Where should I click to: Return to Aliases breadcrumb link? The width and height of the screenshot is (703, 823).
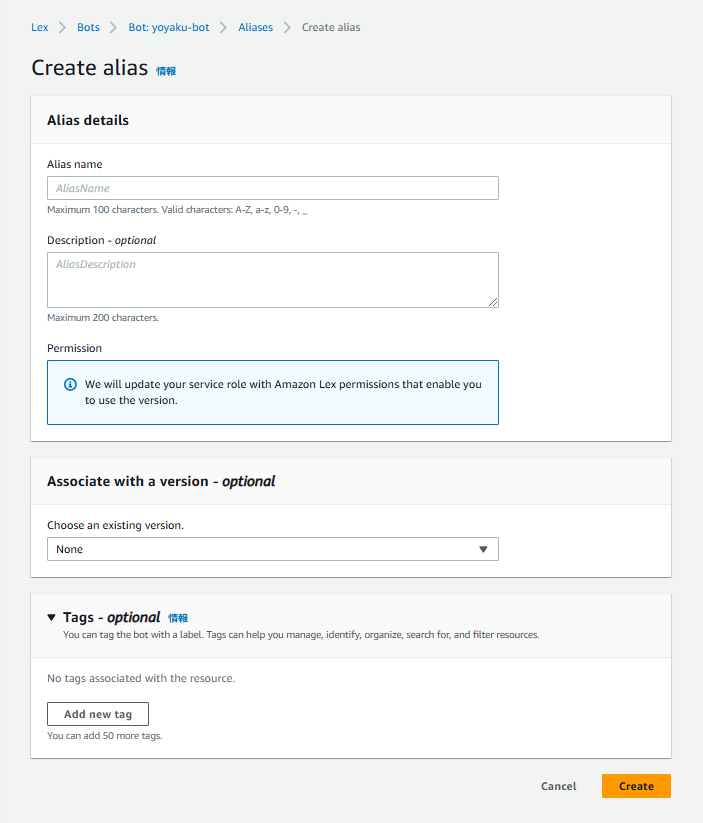(x=255, y=27)
